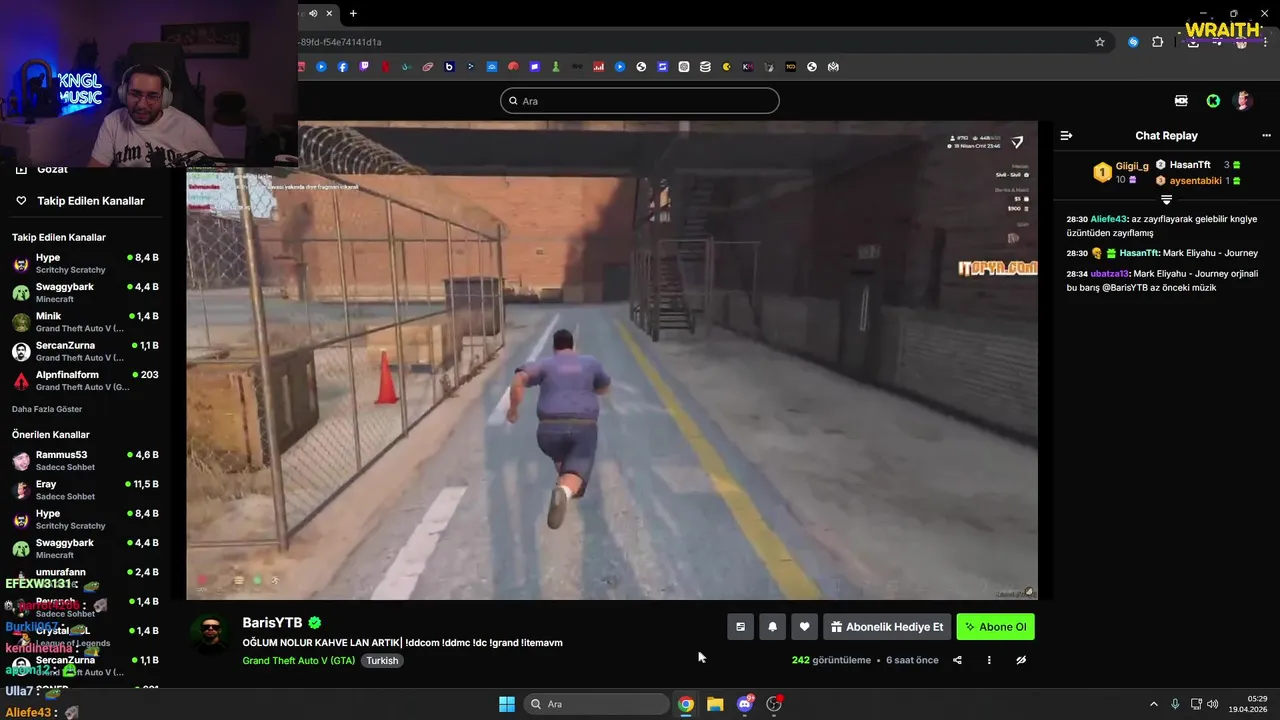The height and width of the screenshot is (720, 1280).
Task: Open Gözat in the sidebar
Action: (x=52, y=170)
